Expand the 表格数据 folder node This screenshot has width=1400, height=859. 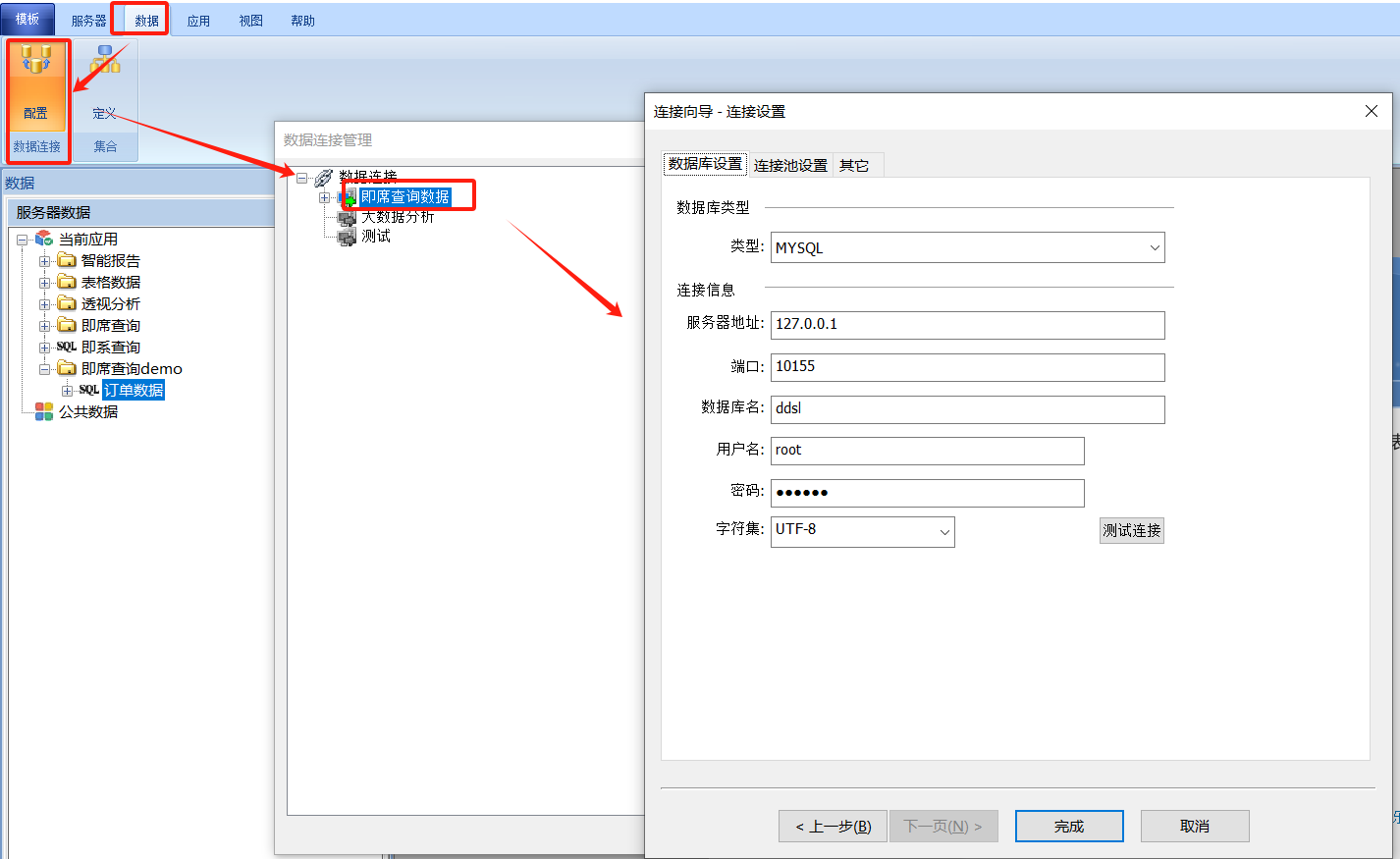[45, 283]
